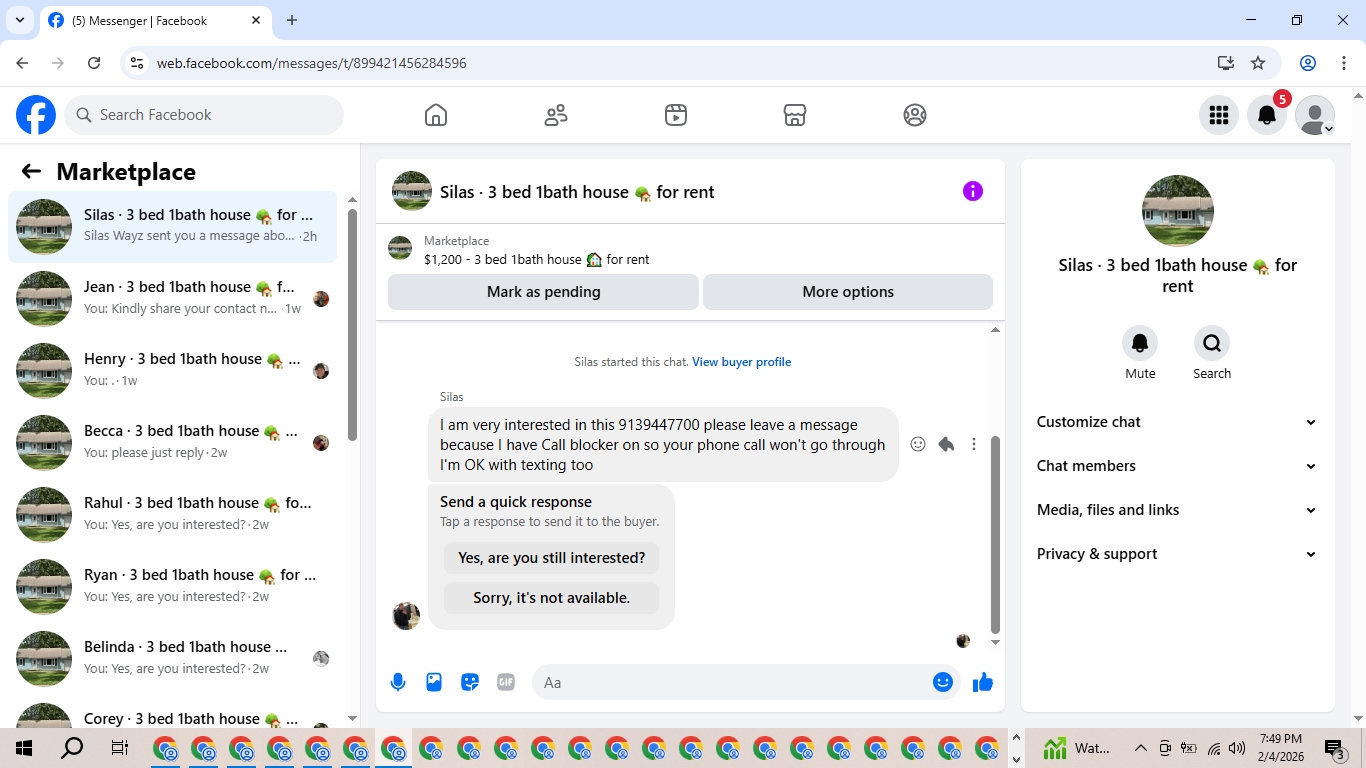Click the install app icon in address bar
This screenshot has width=1366, height=768.
point(1226,63)
